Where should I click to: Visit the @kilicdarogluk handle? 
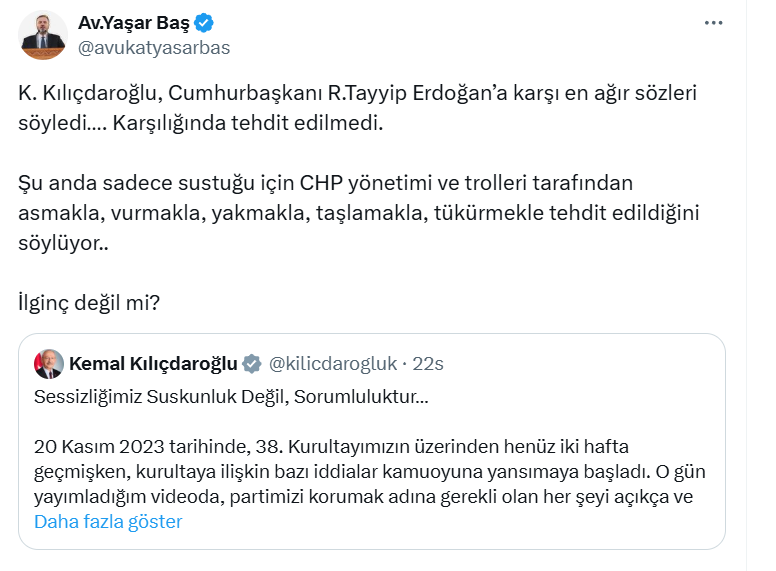coord(333,363)
